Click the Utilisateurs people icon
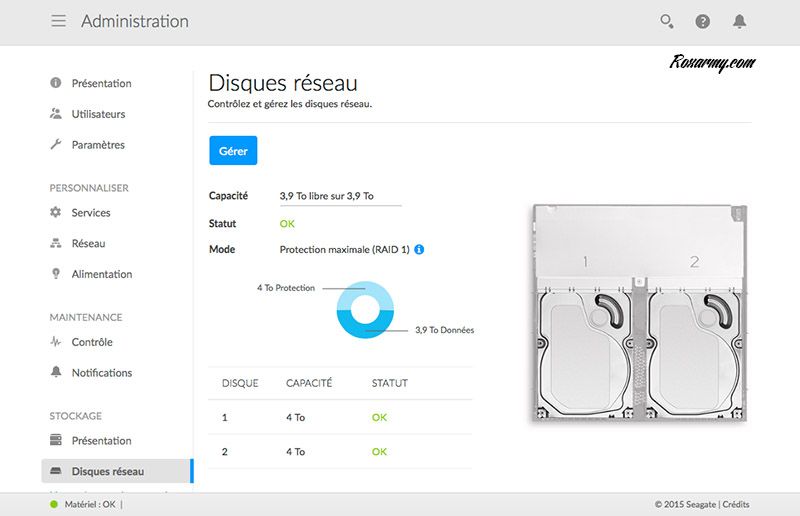 point(56,114)
